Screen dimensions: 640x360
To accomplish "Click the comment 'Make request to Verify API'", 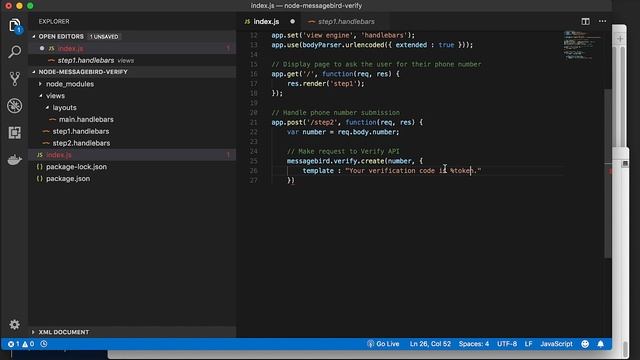I will (343, 151).
